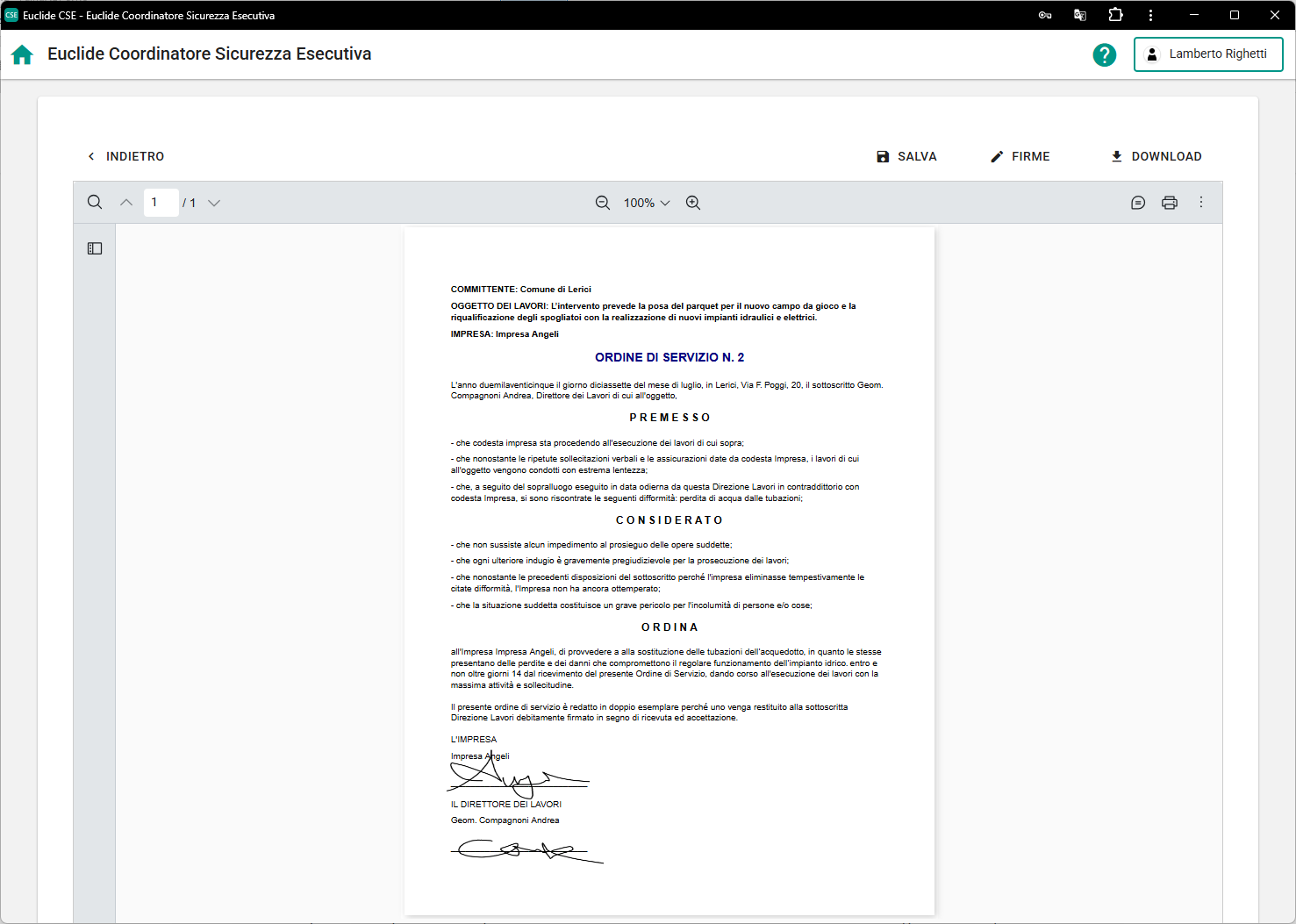The width and height of the screenshot is (1296, 924).
Task: Expand the 100% zoom level dropdown
Action: coord(647,203)
